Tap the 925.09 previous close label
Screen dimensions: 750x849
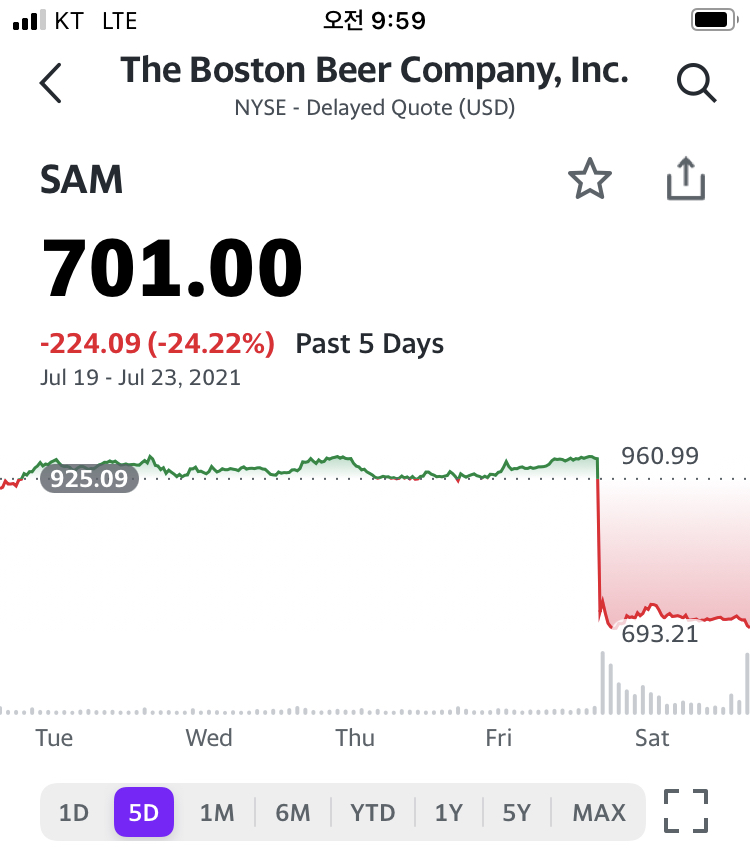click(x=89, y=479)
